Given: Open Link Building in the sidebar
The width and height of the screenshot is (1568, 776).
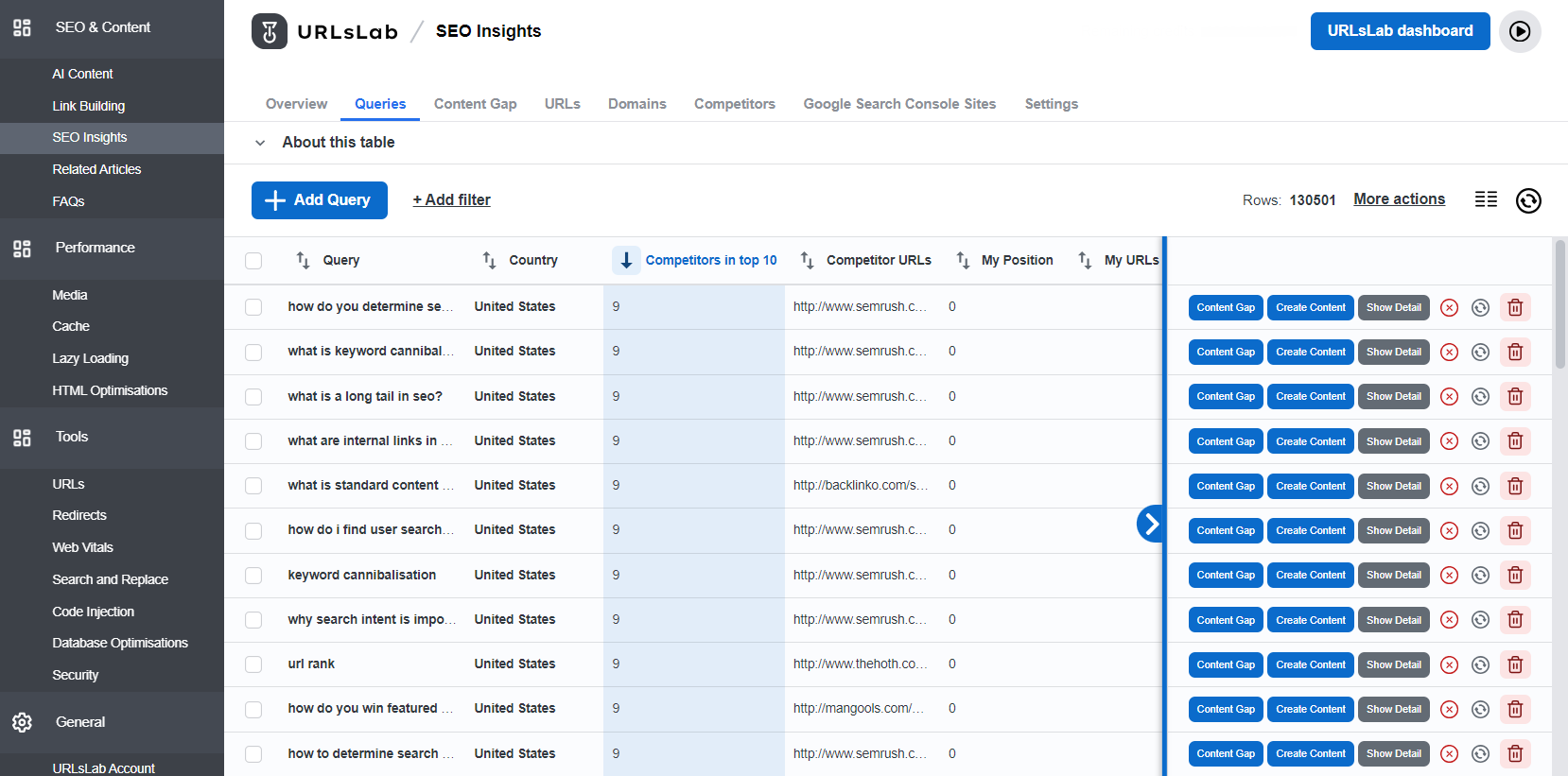Looking at the screenshot, I should (89, 106).
